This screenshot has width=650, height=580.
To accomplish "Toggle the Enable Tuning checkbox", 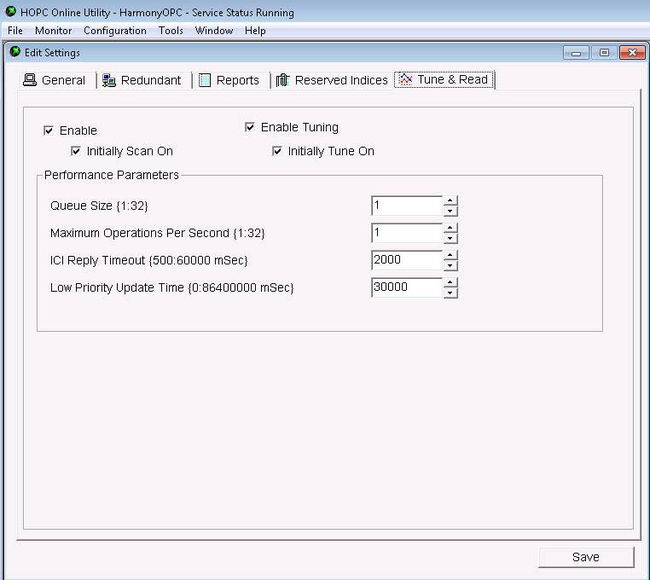I will point(250,127).
